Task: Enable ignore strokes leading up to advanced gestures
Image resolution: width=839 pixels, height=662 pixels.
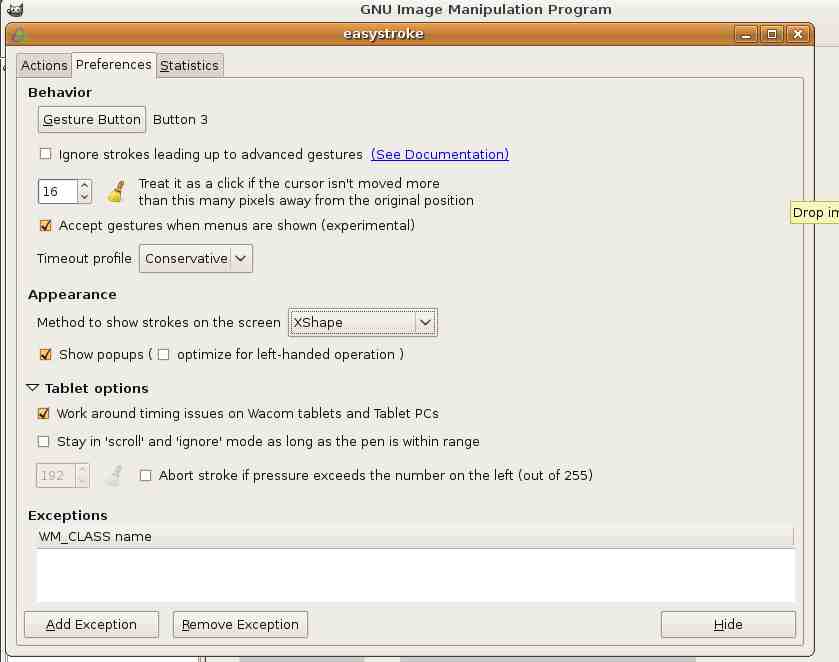Action: pos(45,154)
